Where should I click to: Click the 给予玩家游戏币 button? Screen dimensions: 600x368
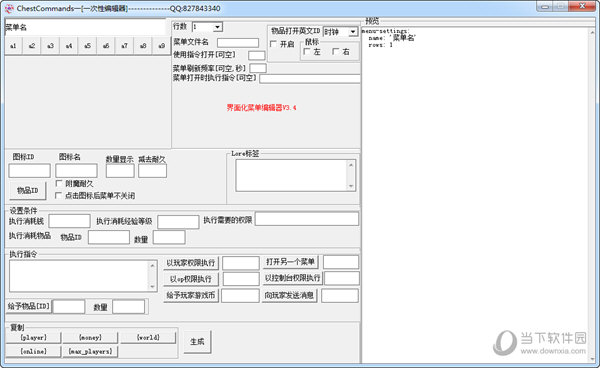click(x=191, y=295)
